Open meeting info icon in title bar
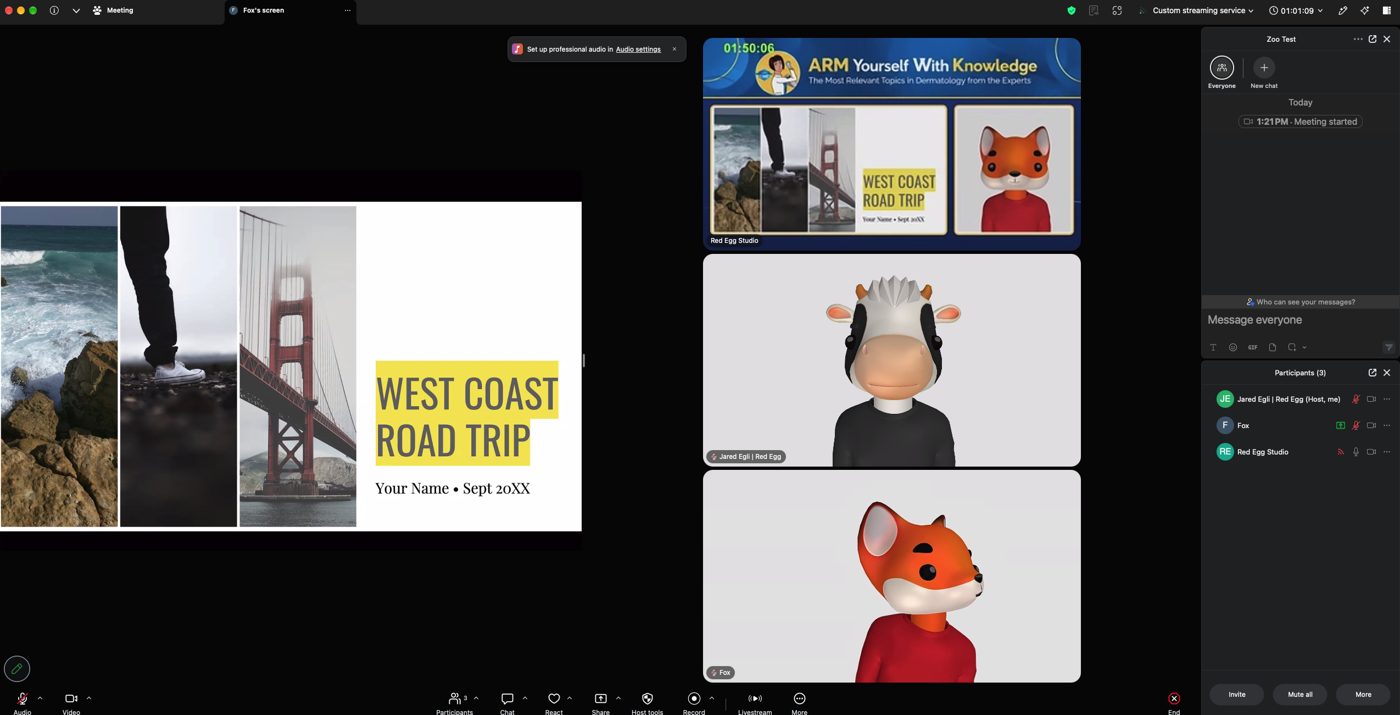This screenshot has height=715, width=1400. [x=54, y=10]
